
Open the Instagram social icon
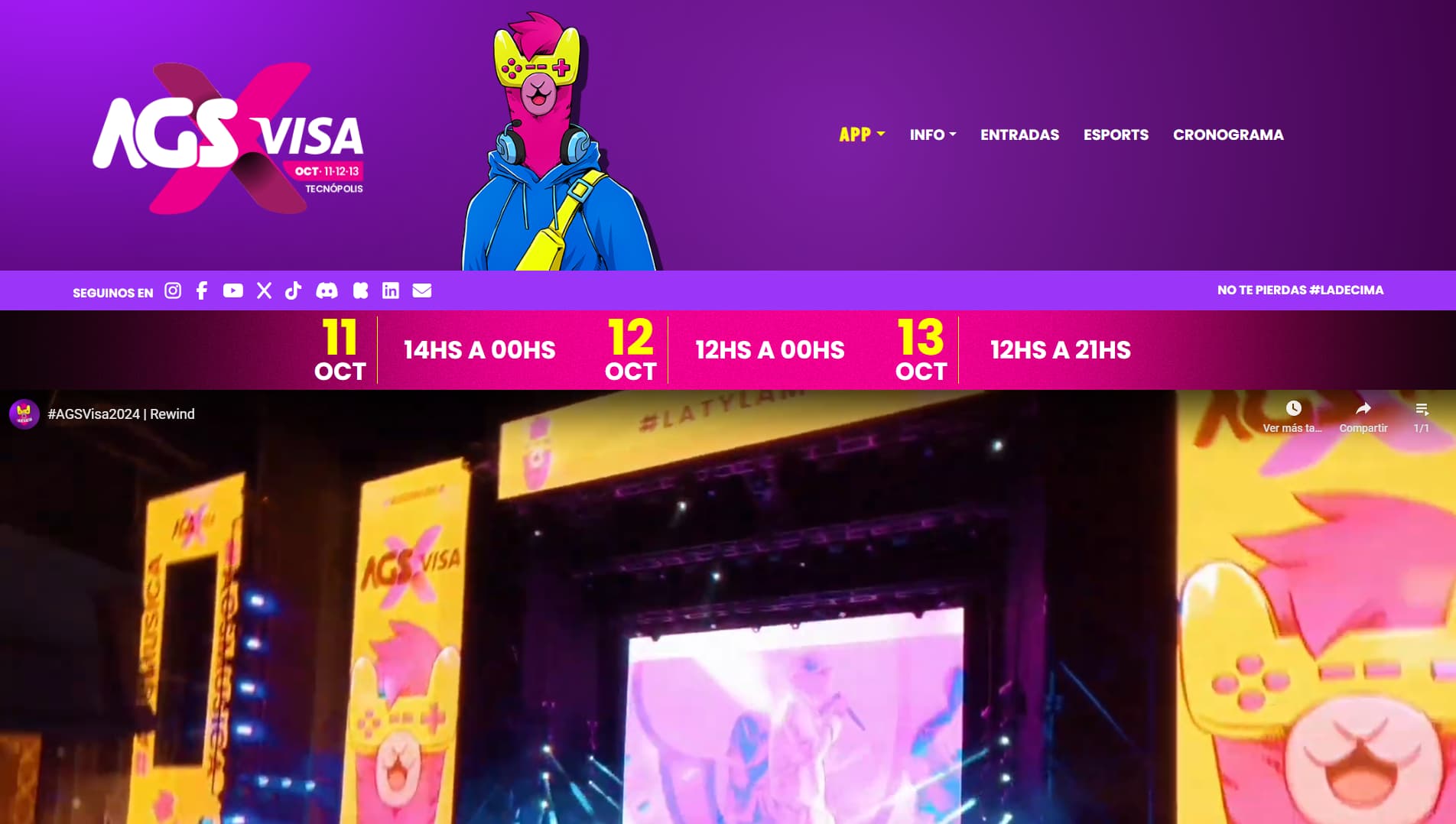tap(173, 290)
